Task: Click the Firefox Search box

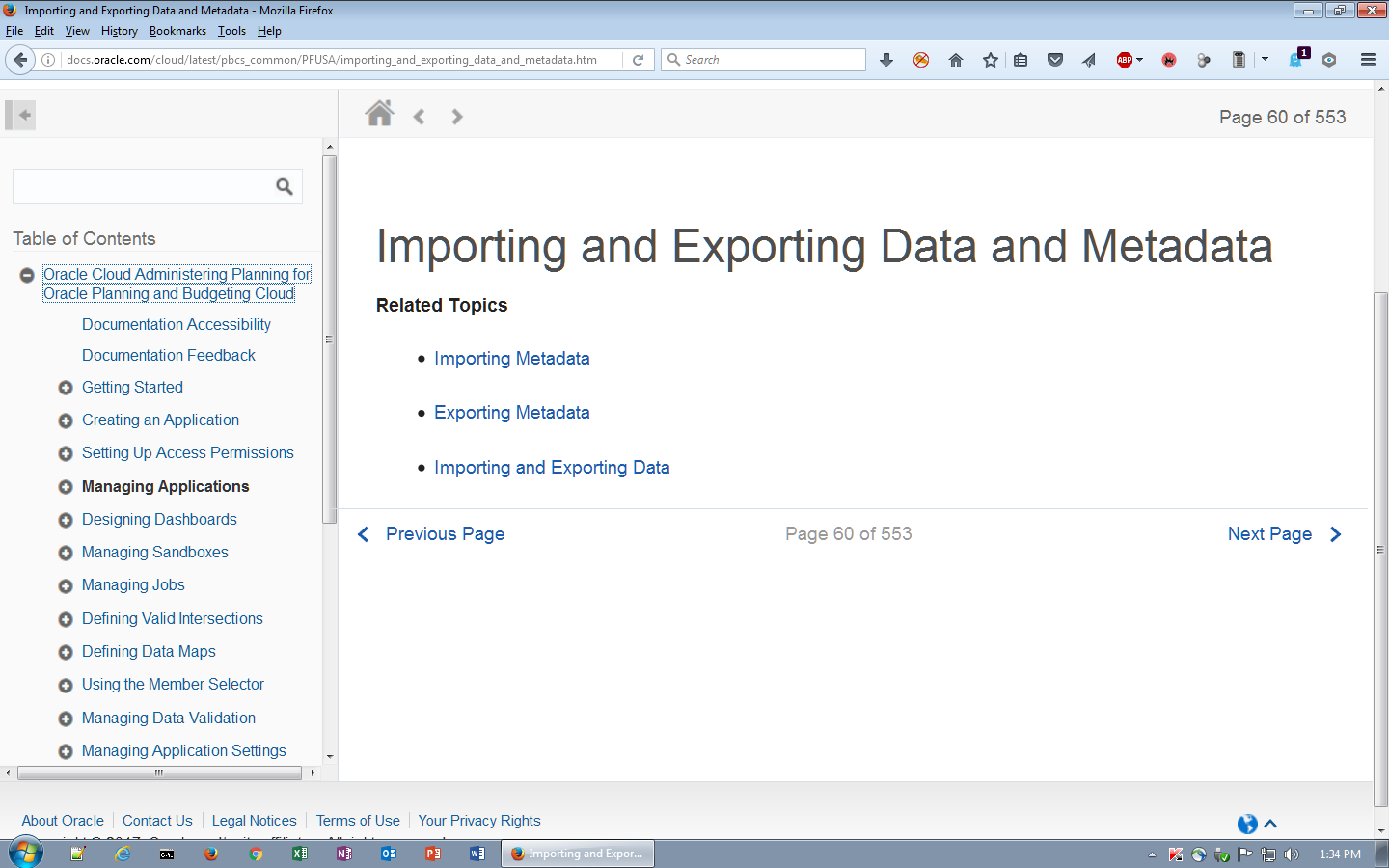Action: (763, 60)
